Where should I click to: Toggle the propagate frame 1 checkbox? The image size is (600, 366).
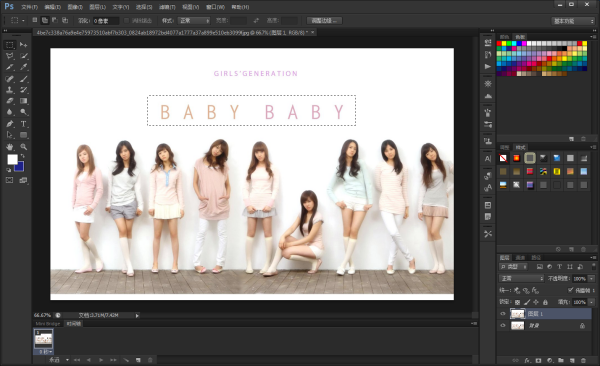coord(571,290)
